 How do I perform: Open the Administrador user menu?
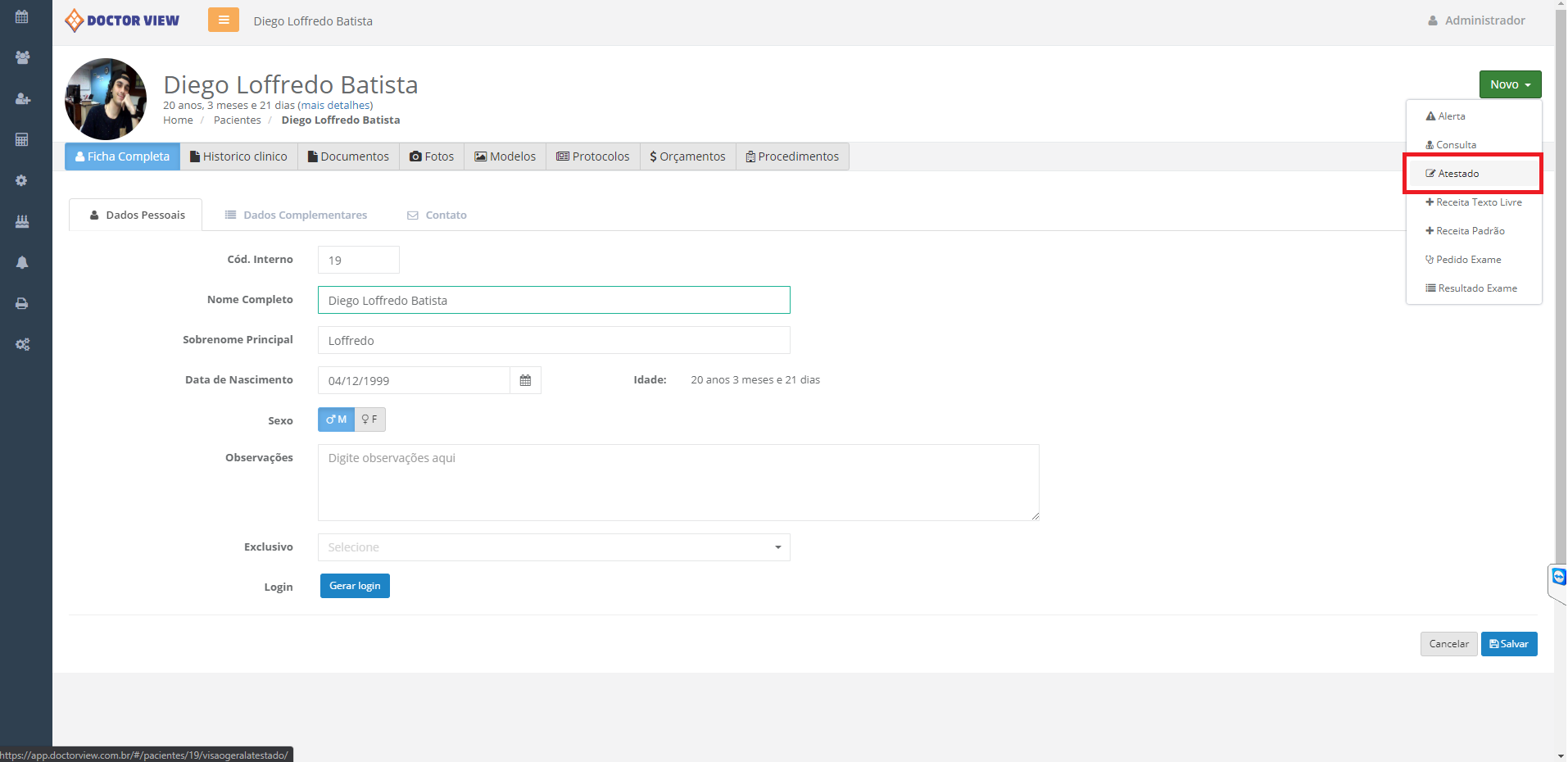1476,20
